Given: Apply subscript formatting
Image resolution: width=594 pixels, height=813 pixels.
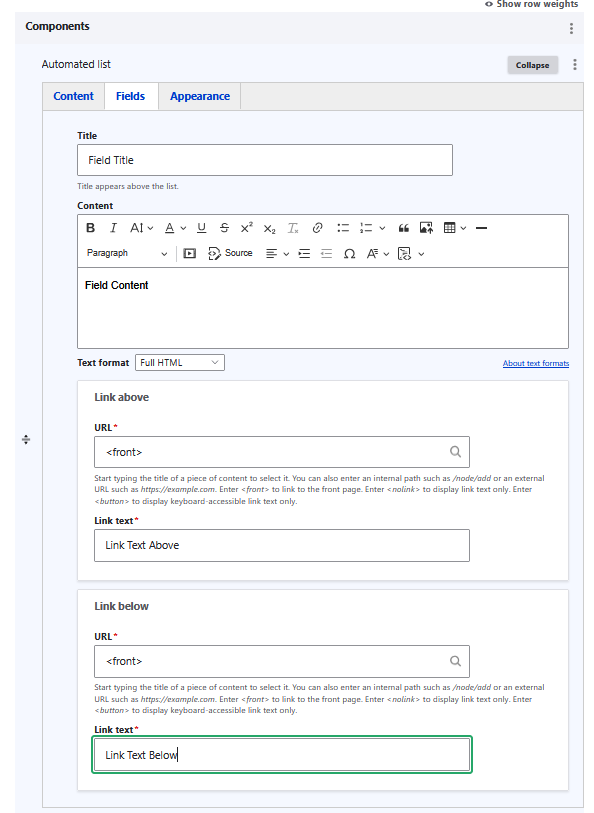Looking at the screenshot, I should (270, 229).
